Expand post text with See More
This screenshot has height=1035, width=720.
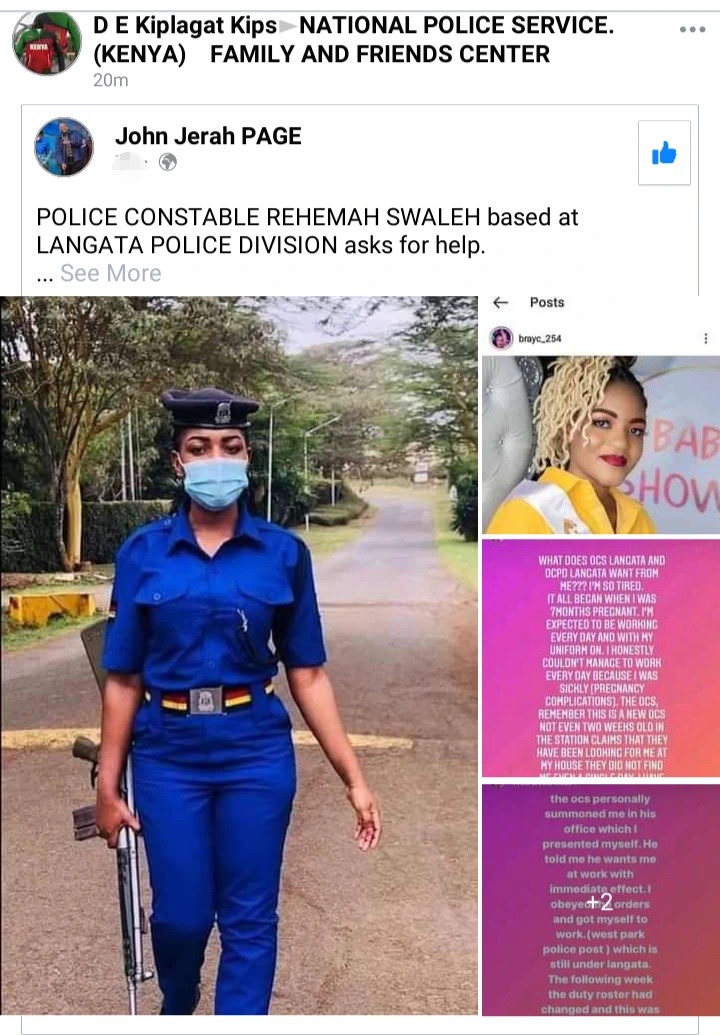[x=111, y=273]
